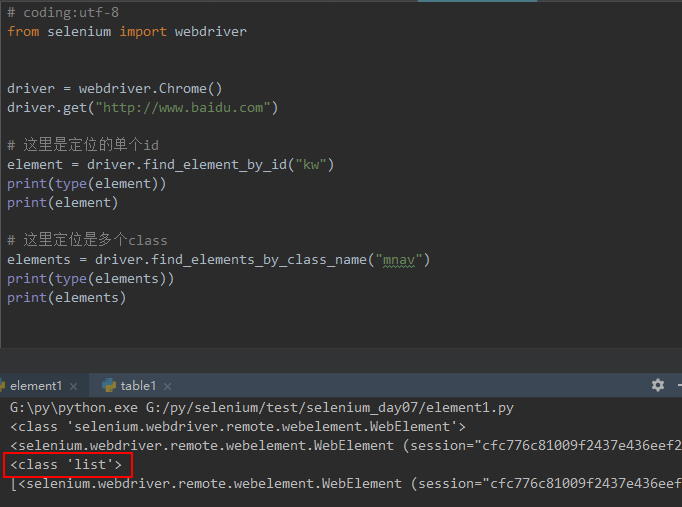Click the "print(type(elements))" line

[90, 279]
